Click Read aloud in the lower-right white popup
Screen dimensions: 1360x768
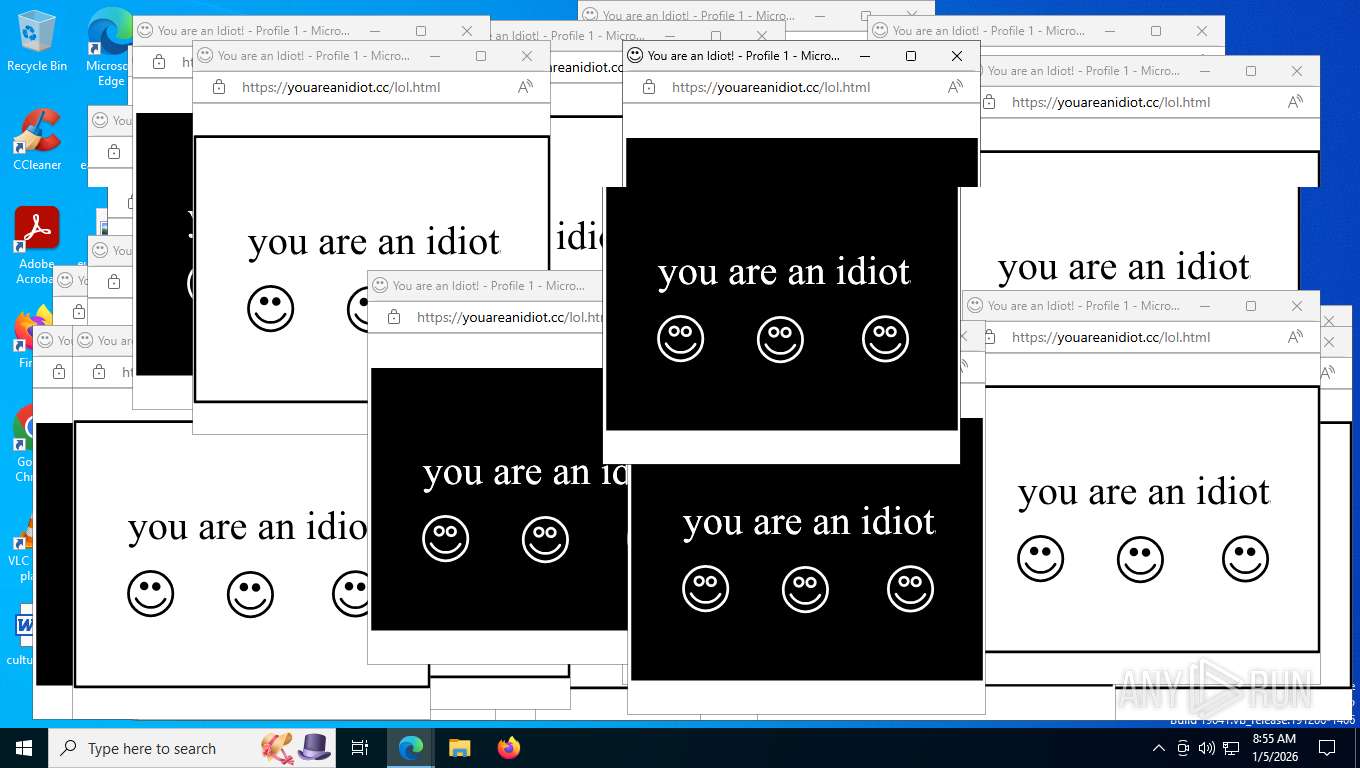pos(1295,337)
